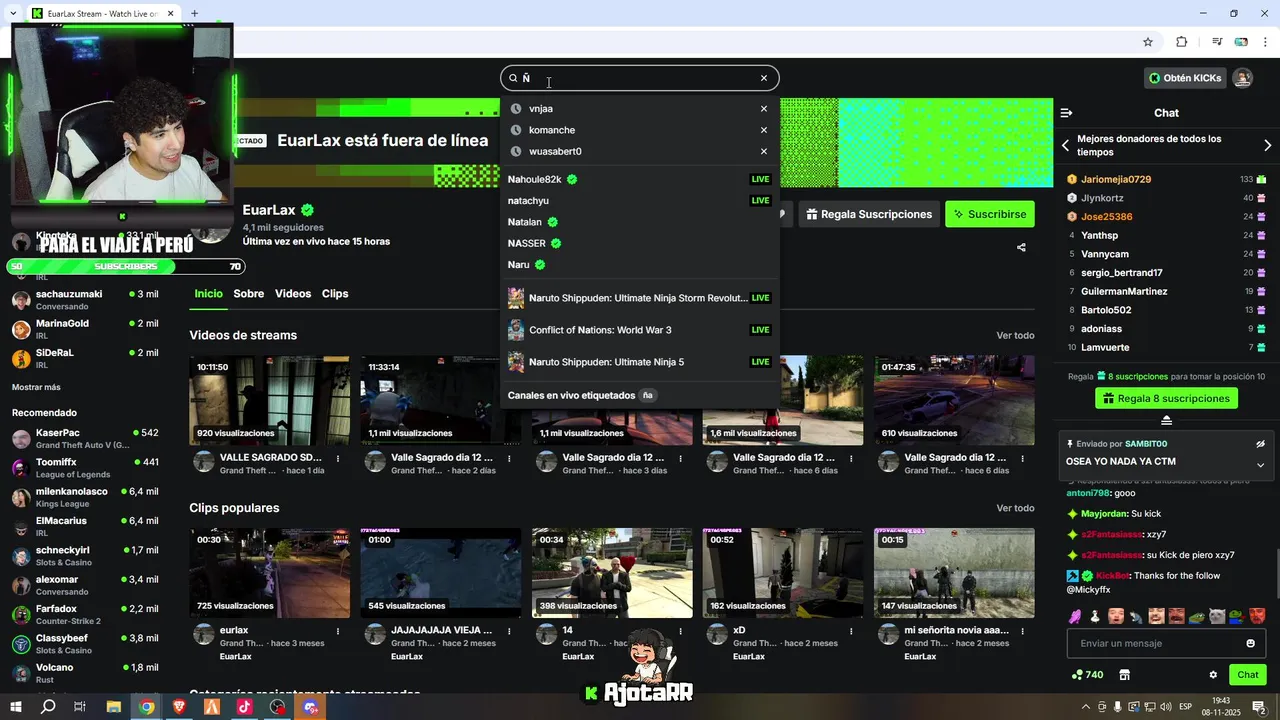1280x720 pixels.
Task: Open chat settings gear icon
Action: pos(1213,675)
